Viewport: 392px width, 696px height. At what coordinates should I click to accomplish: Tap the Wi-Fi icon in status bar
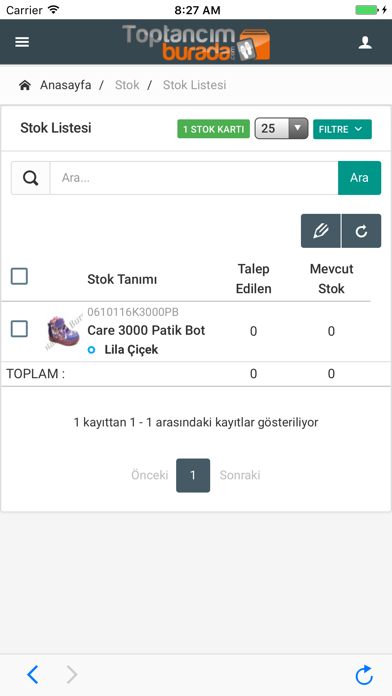(54, 10)
